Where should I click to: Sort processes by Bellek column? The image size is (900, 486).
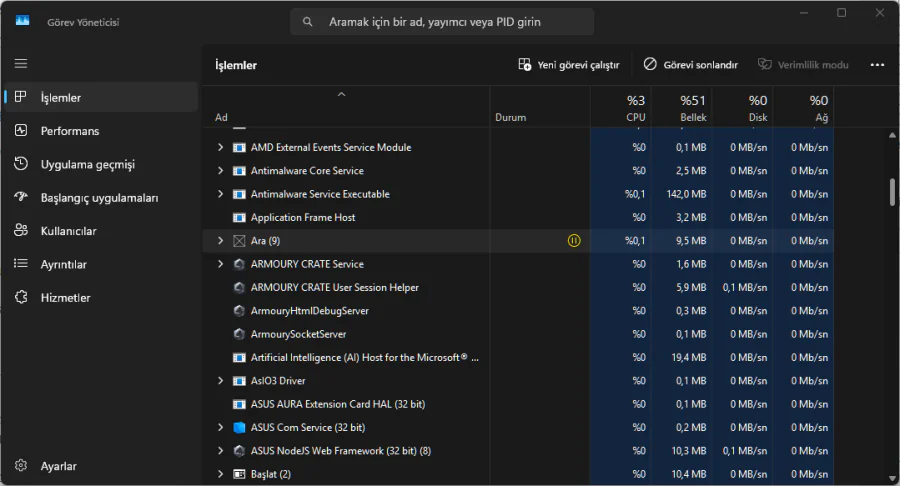coord(682,107)
